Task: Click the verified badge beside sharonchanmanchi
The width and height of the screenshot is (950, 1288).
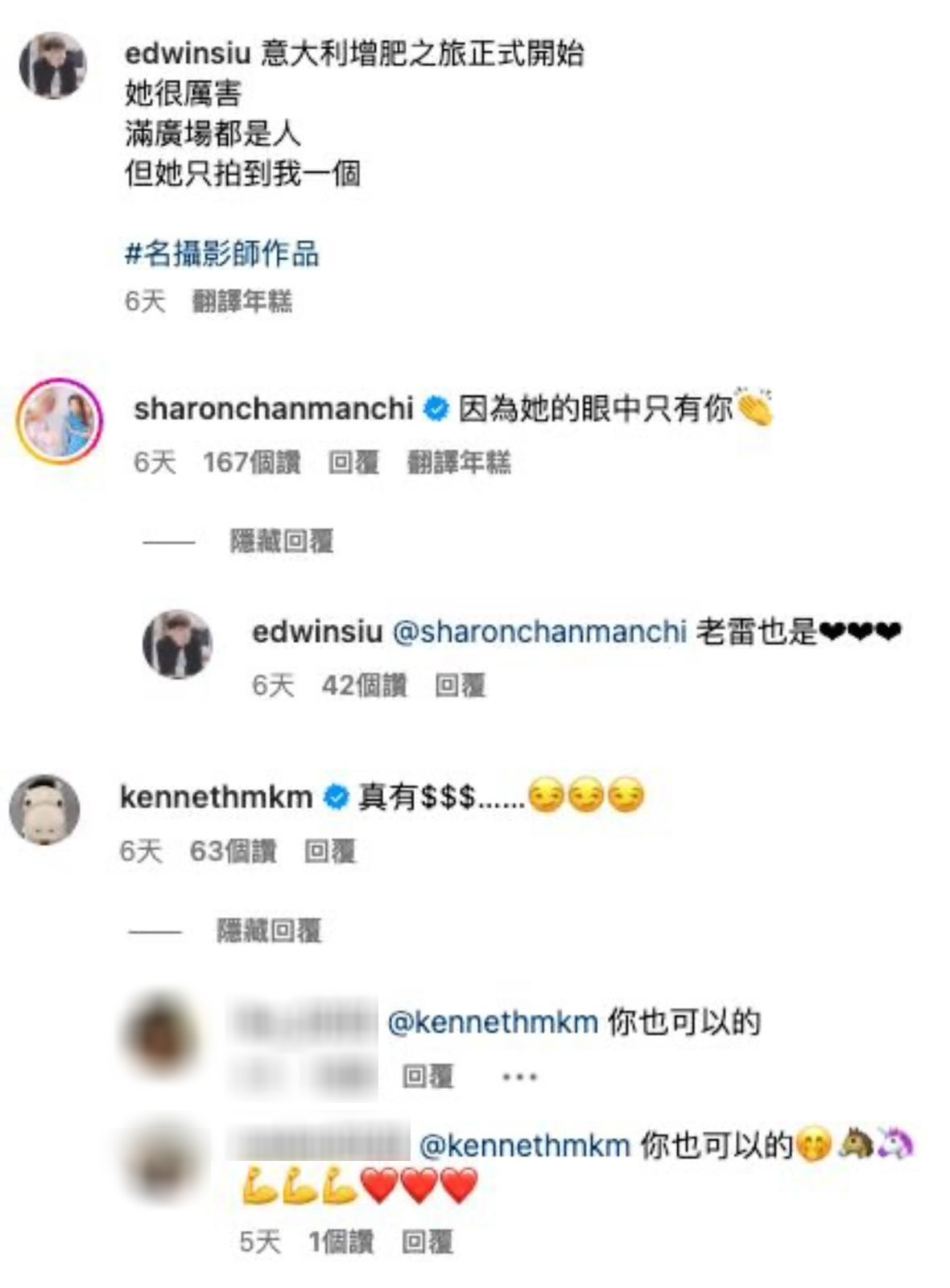Action: point(436,409)
